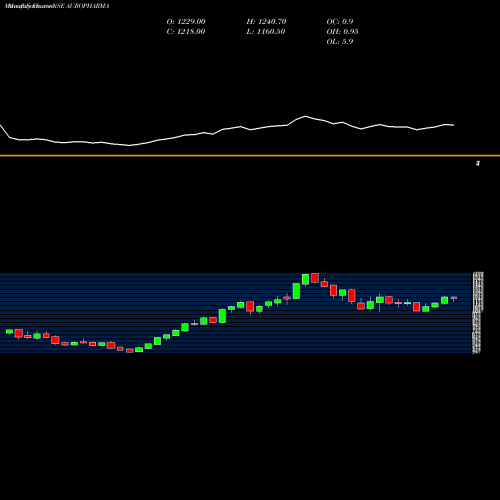Select the open price 'O: 1229.00'
500x500 pixels.
pos(186,22)
